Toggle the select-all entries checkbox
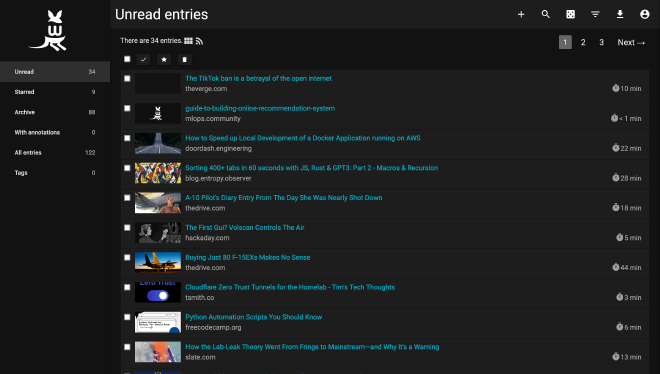This screenshot has width=660, height=374. coord(127,59)
